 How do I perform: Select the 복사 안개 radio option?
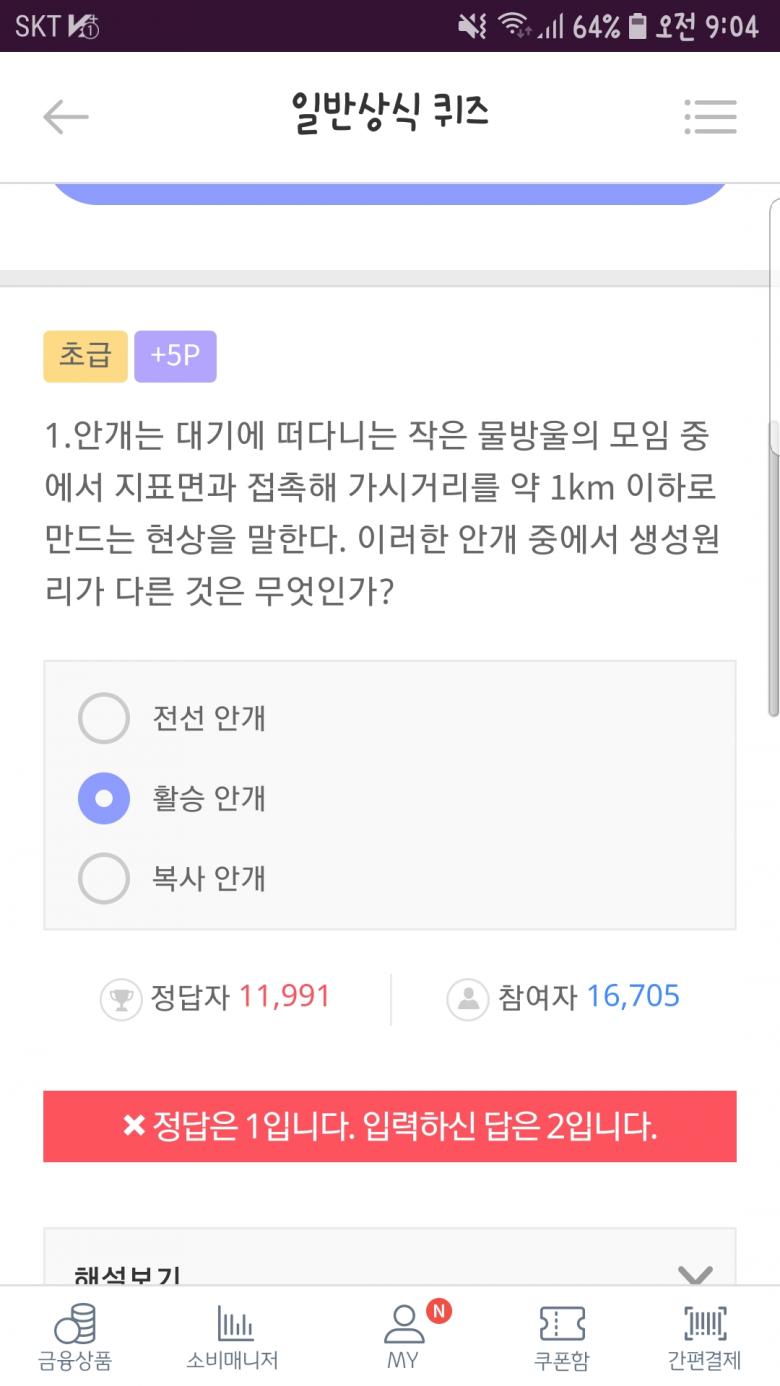pos(104,878)
